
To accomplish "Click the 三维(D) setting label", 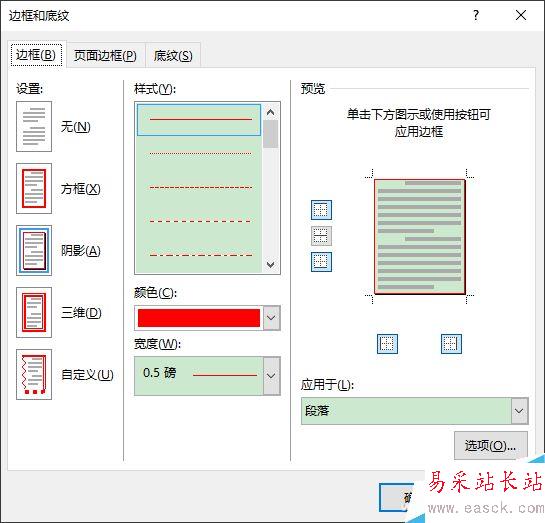I will point(81,313).
